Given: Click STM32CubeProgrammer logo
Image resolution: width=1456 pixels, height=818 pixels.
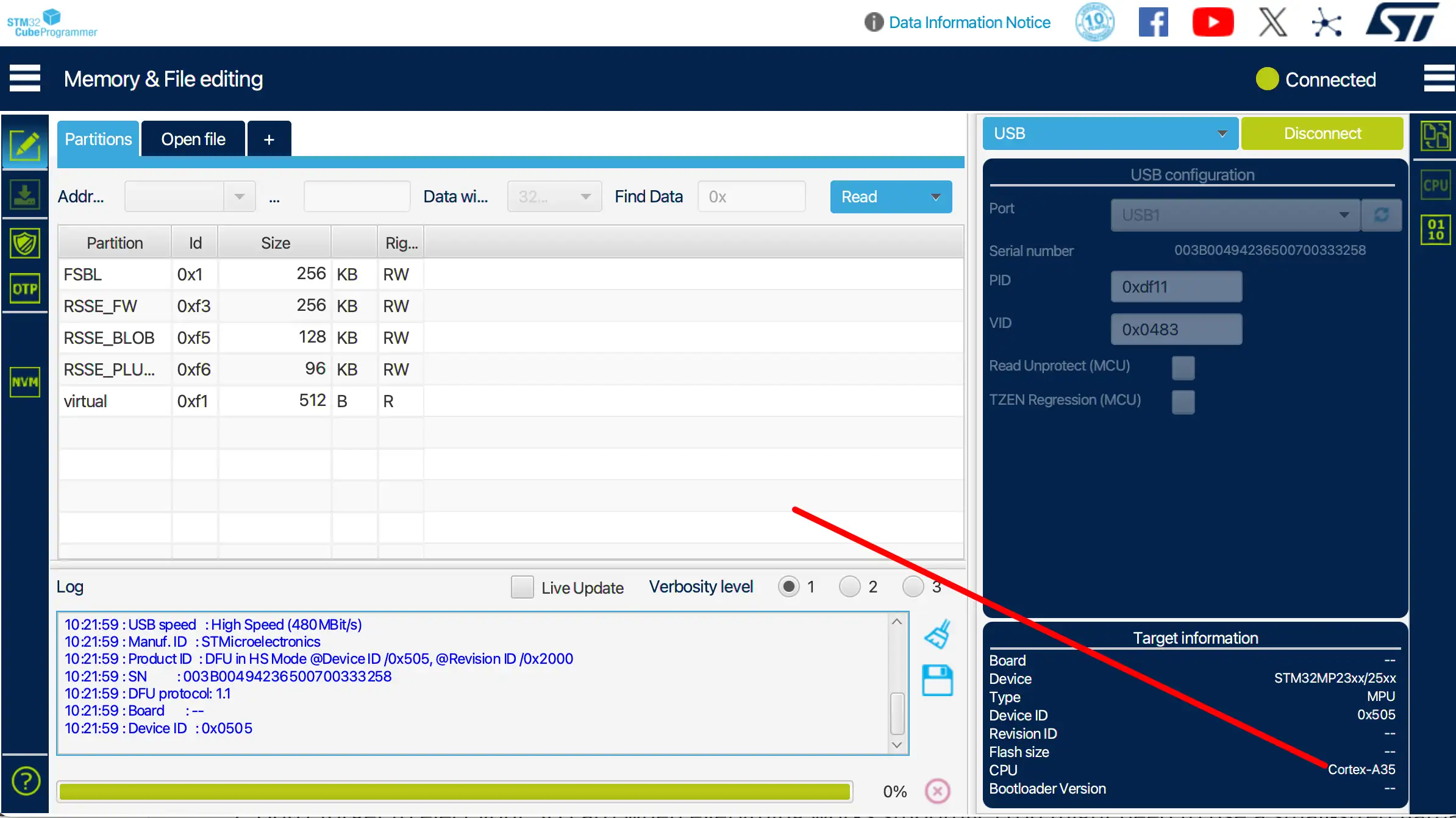Looking at the screenshot, I should point(52,23).
